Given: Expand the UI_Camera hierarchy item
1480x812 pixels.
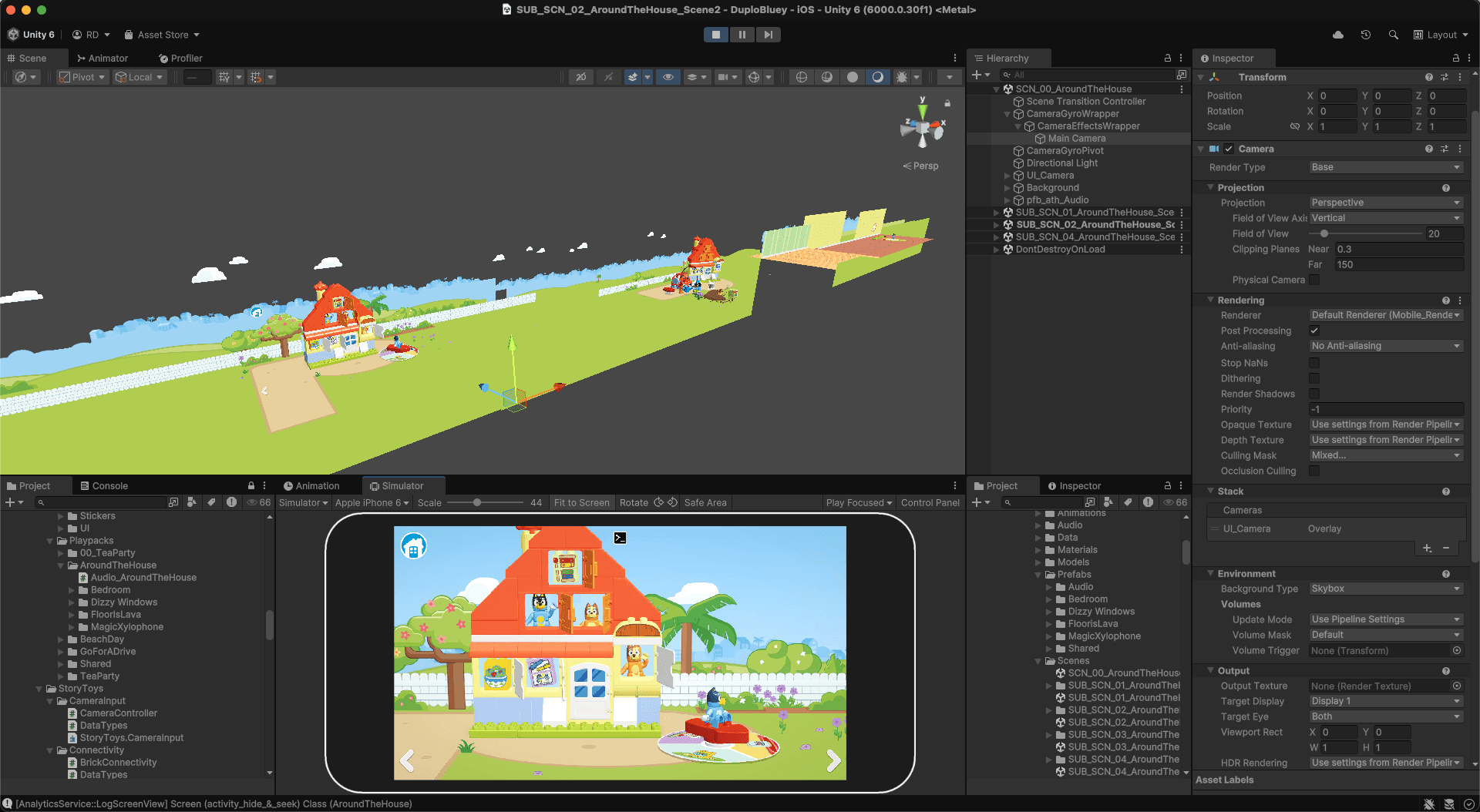Looking at the screenshot, I should (x=1007, y=176).
